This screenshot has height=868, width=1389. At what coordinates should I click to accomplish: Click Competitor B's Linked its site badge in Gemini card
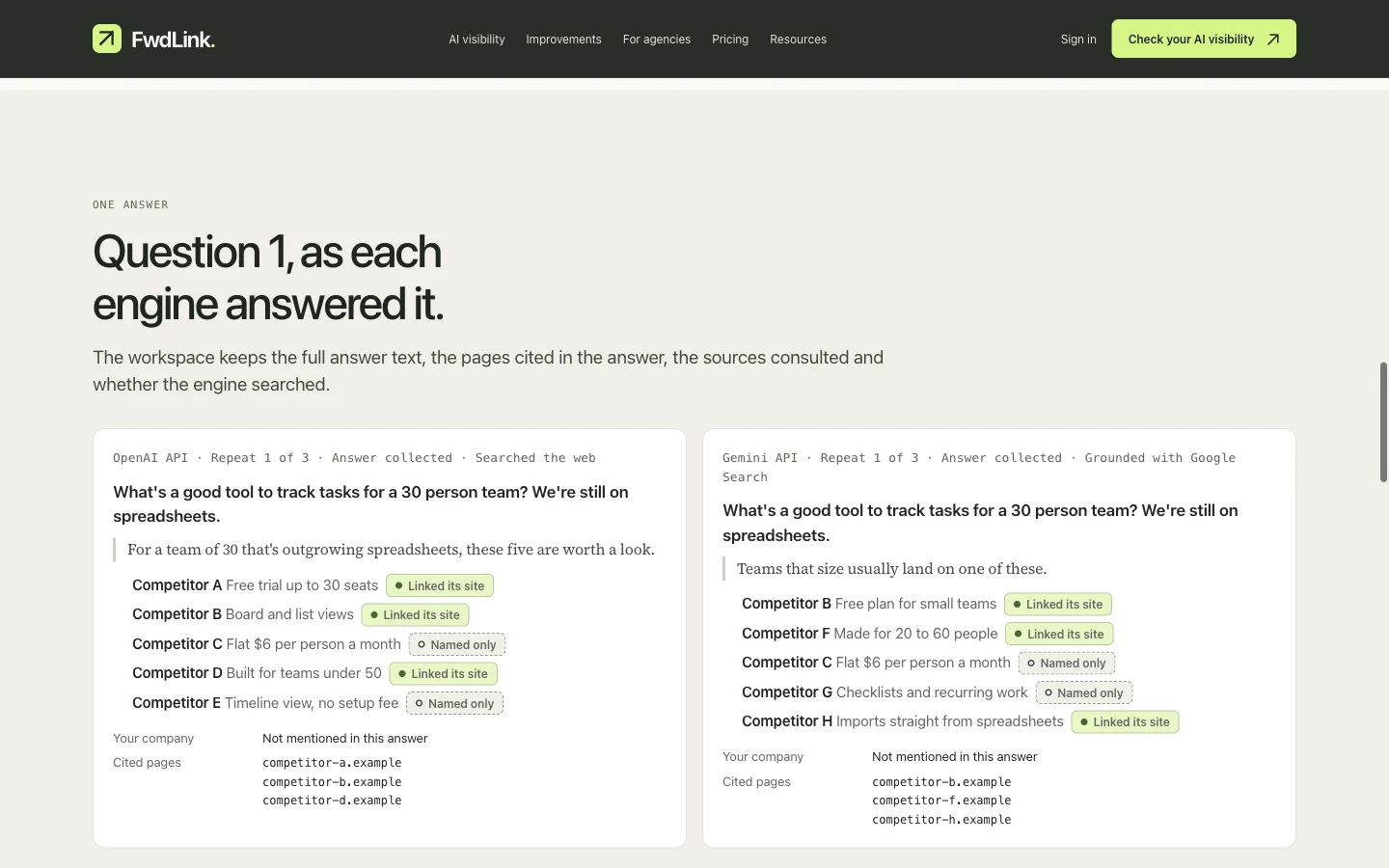click(1058, 605)
